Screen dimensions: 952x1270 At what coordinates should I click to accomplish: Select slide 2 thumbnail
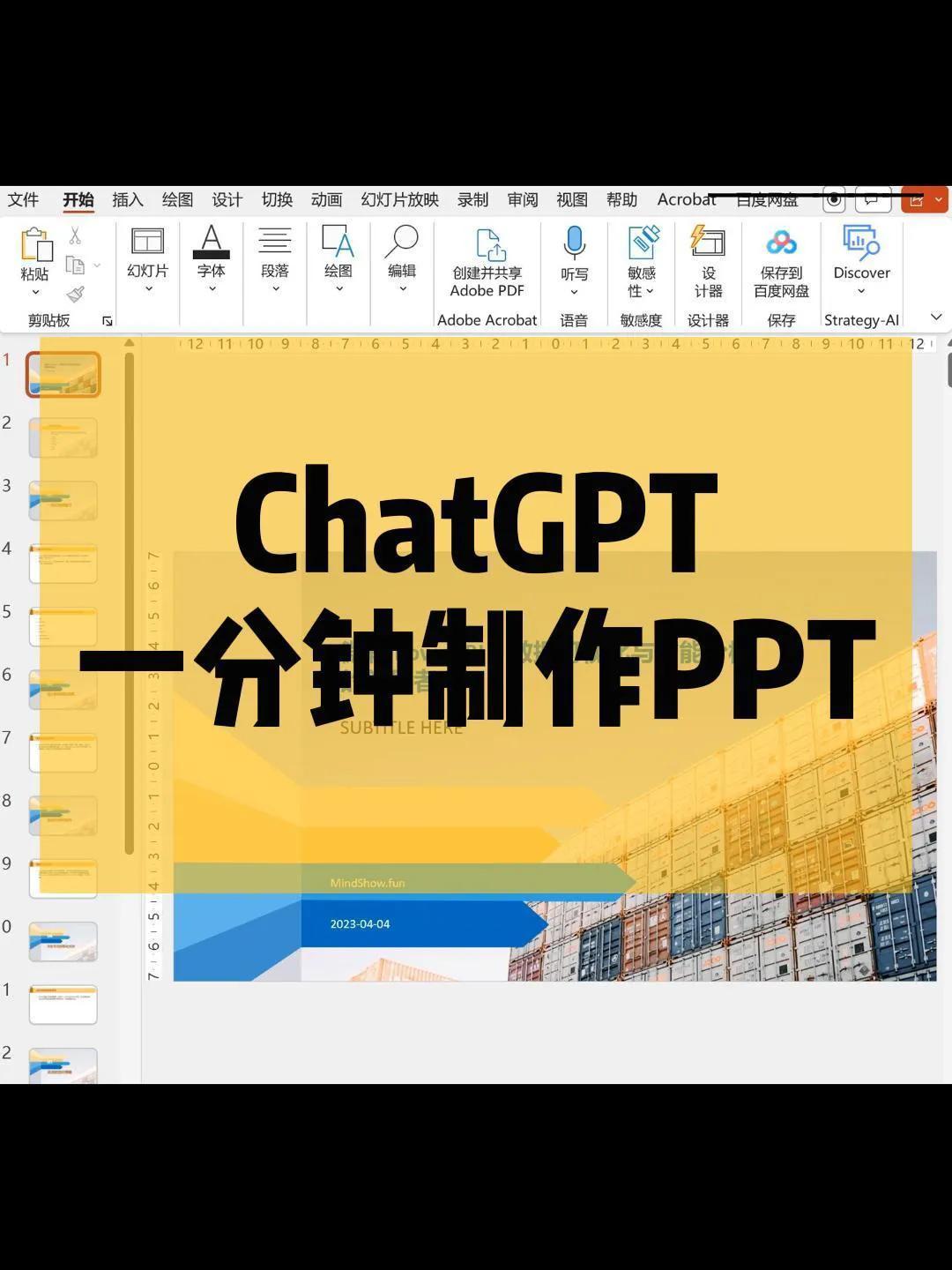click(63, 437)
